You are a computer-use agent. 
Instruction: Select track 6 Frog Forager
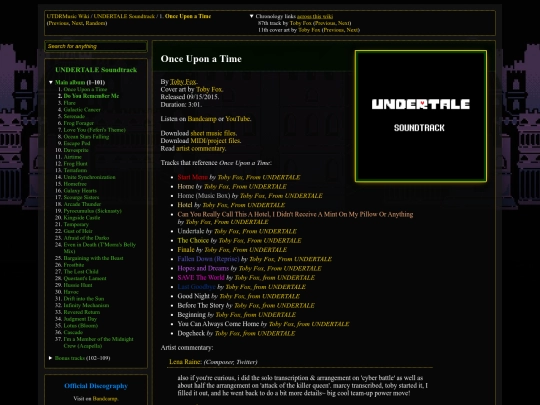click(x=79, y=123)
